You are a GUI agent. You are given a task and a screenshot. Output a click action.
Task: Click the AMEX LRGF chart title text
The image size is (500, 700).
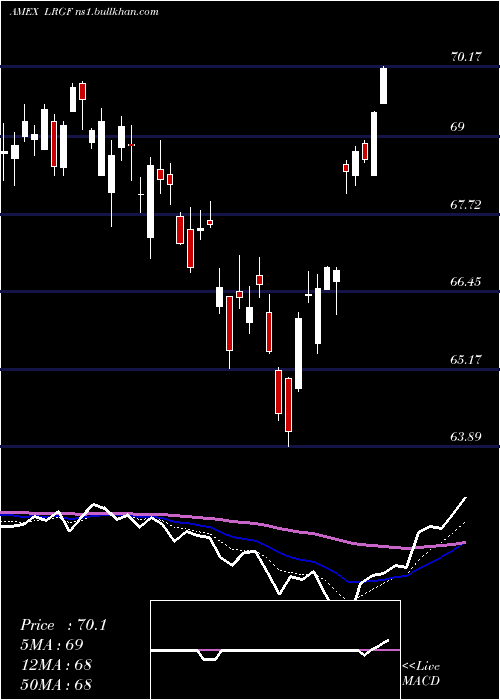tap(84, 11)
